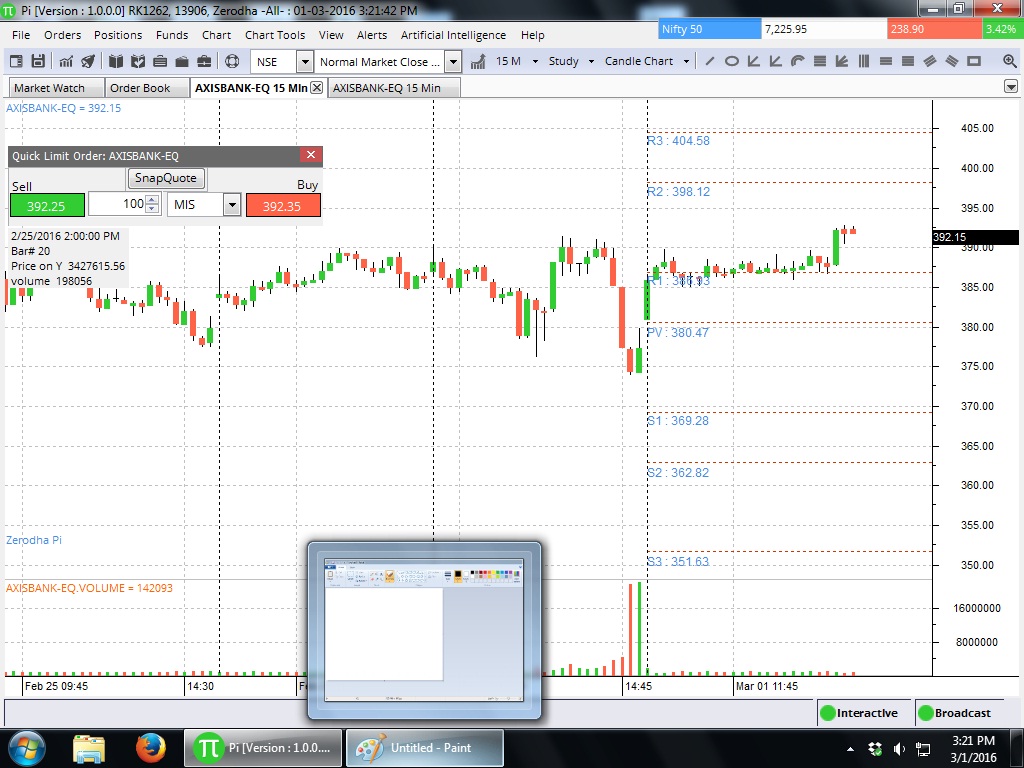Open the Windows Start menu
The width and height of the screenshot is (1024, 768).
pos(27,748)
